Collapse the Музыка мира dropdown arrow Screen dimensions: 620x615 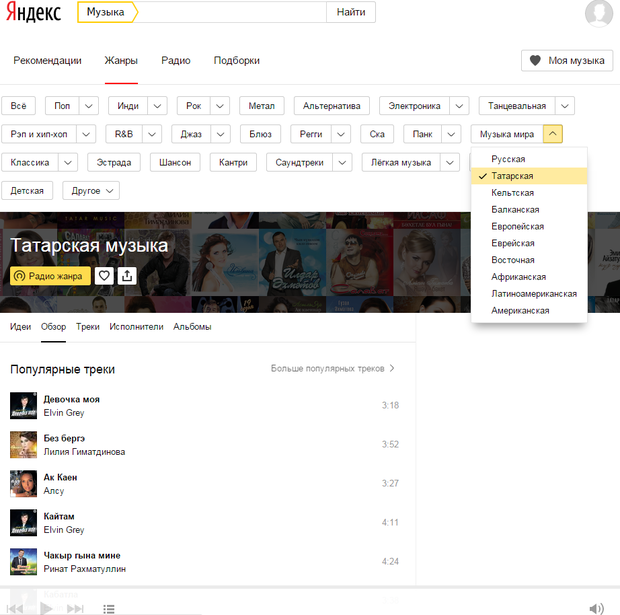tap(555, 134)
